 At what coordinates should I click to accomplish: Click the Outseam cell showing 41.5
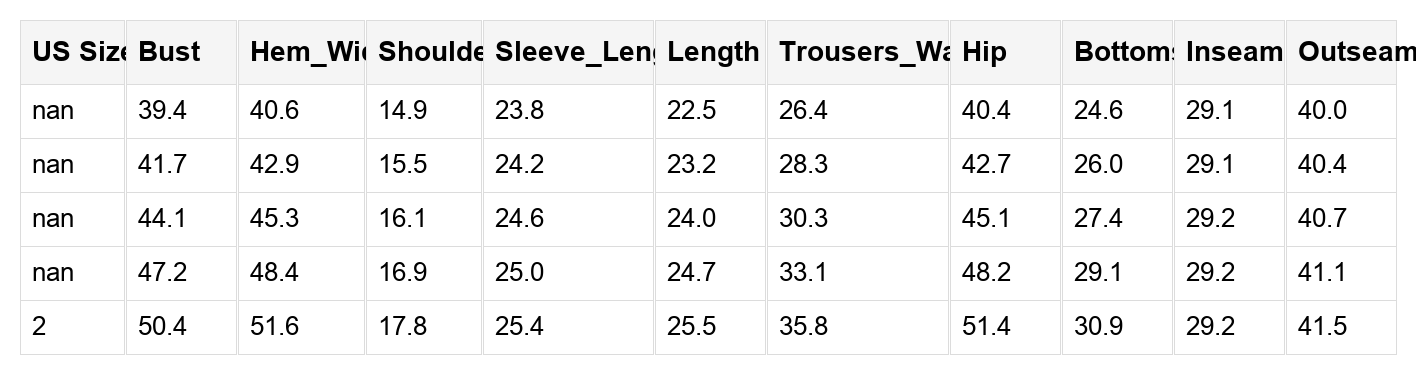pyautogui.click(x=1341, y=327)
